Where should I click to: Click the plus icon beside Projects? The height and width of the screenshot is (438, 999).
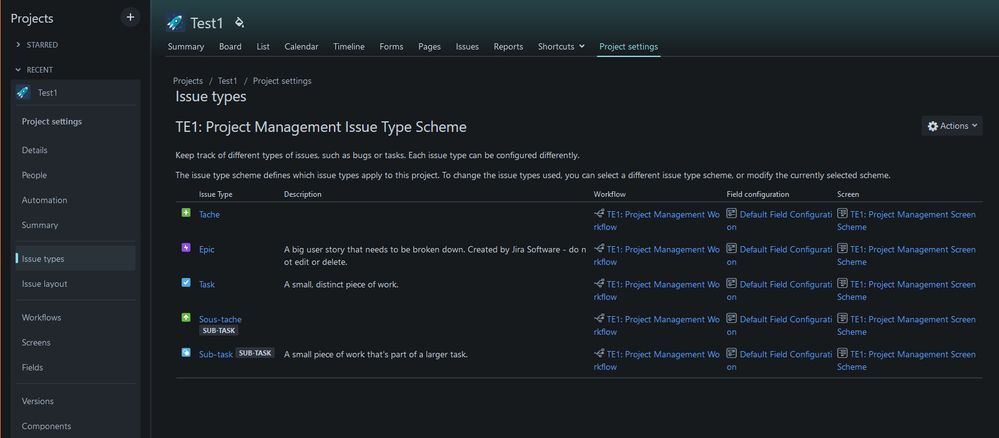(x=130, y=17)
